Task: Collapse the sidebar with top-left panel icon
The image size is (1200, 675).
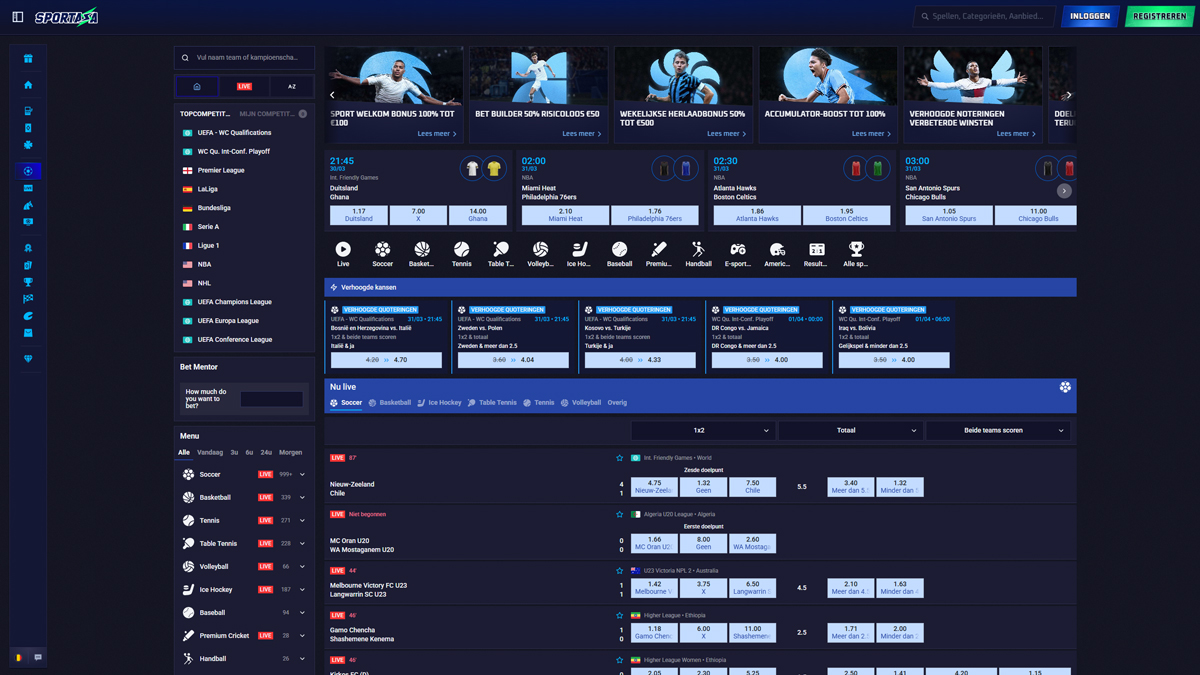Action: click(x=18, y=17)
